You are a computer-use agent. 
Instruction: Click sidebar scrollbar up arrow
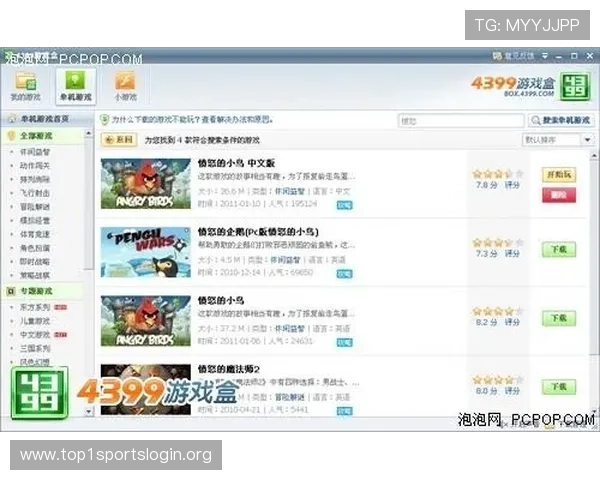pyautogui.click(x=88, y=134)
